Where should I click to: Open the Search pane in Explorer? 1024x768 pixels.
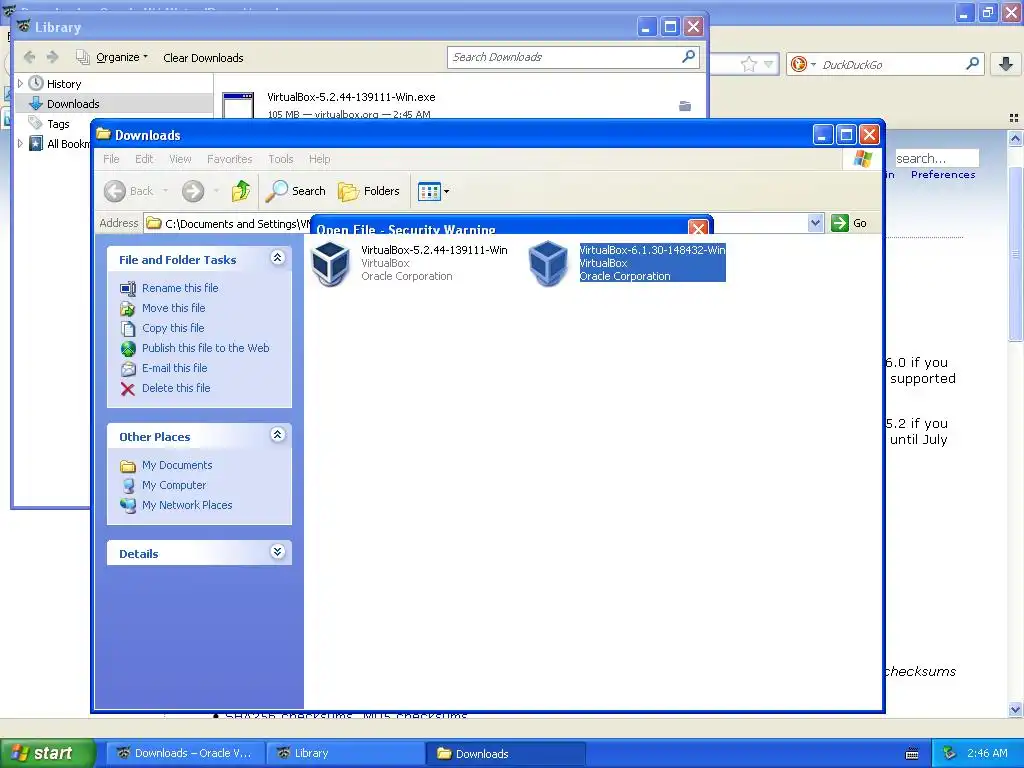coord(296,191)
